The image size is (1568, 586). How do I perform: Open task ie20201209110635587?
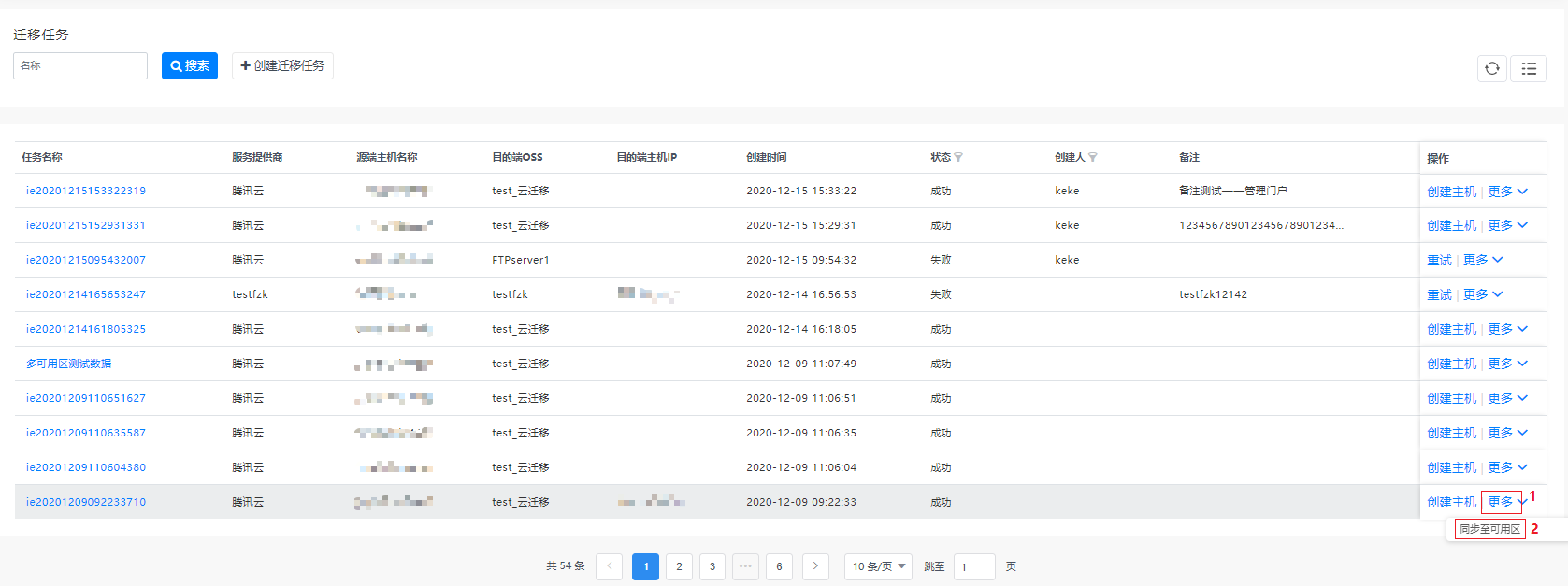tap(86, 433)
